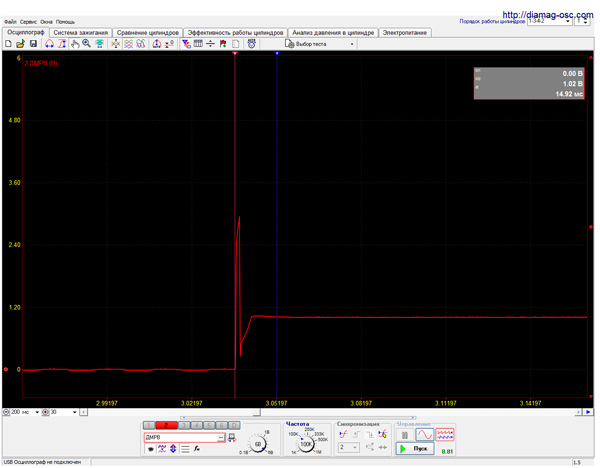600x468 pixels.
Task: Open the Помощь menu
Action: 65,22
